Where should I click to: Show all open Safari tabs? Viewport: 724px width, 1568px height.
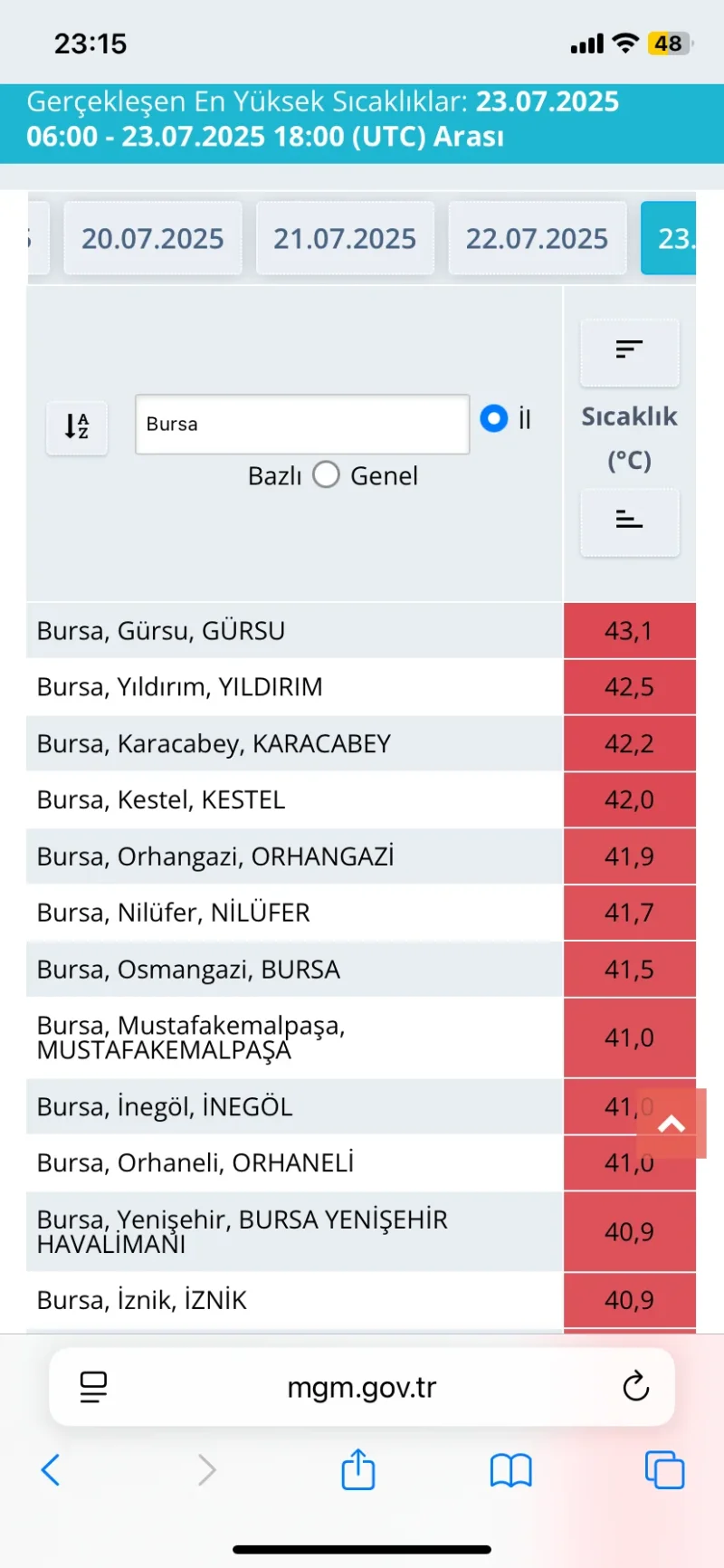tap(664, 1470)
